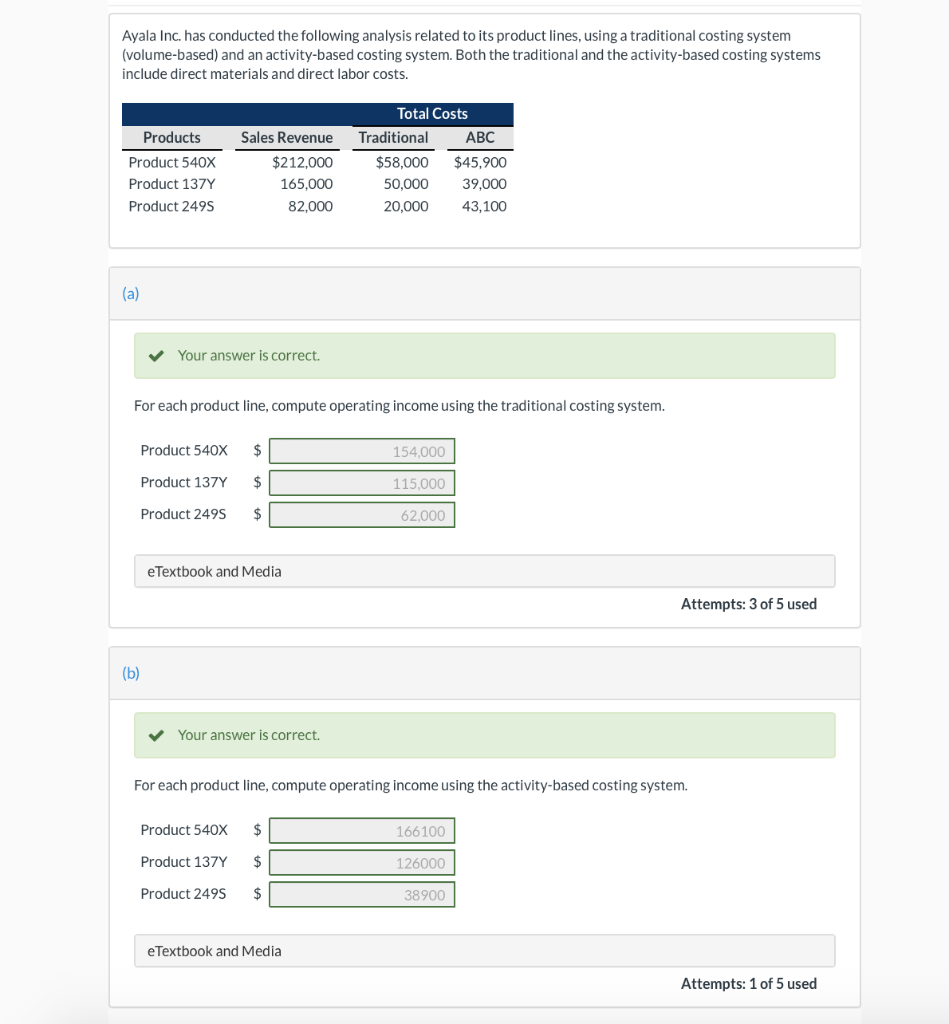949x1024 pixels.
Task: Click the Ayala Inc. problem description paragraph
Action: click(x=472, y=55)
